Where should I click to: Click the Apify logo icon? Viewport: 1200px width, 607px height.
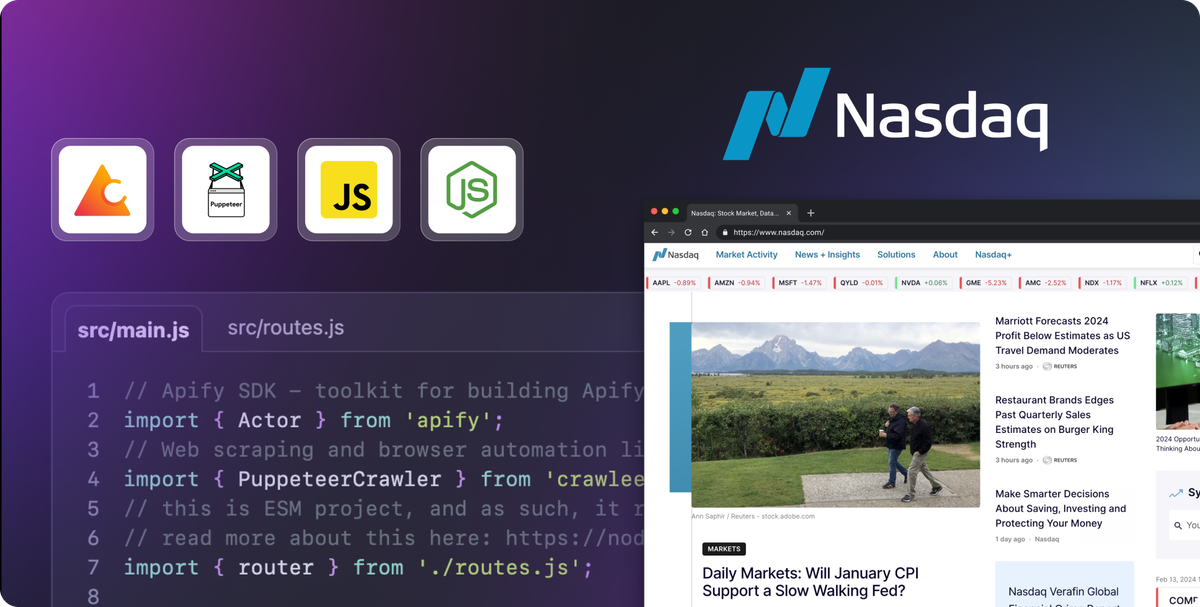(x=103, y=189)
